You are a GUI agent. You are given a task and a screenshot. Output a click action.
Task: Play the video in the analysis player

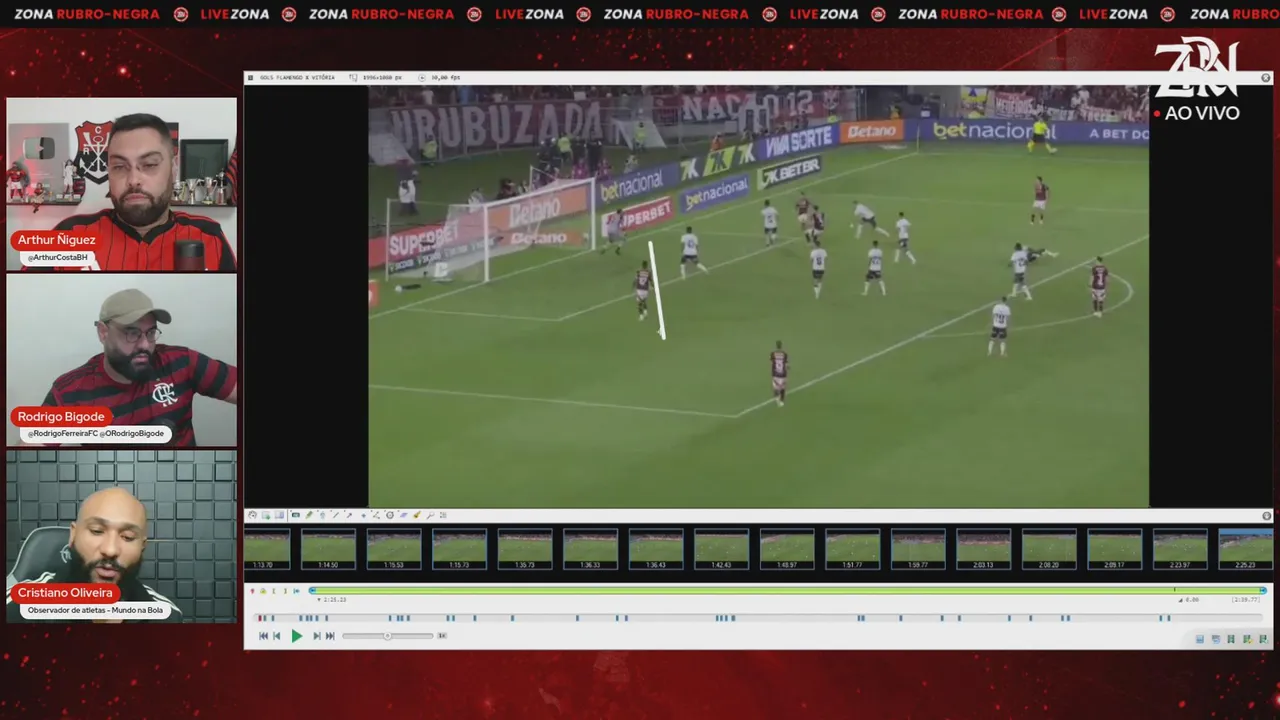coord(297,636)
